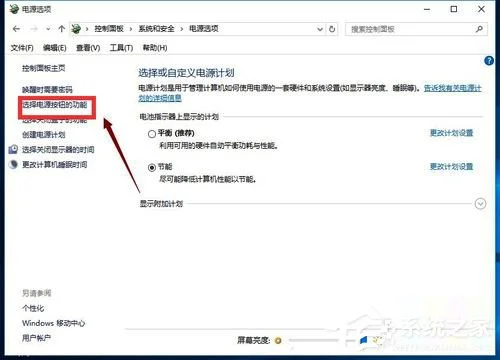500x360 pixels.
Task: Open the 文件(F) menu
Action: click(22, 48)
